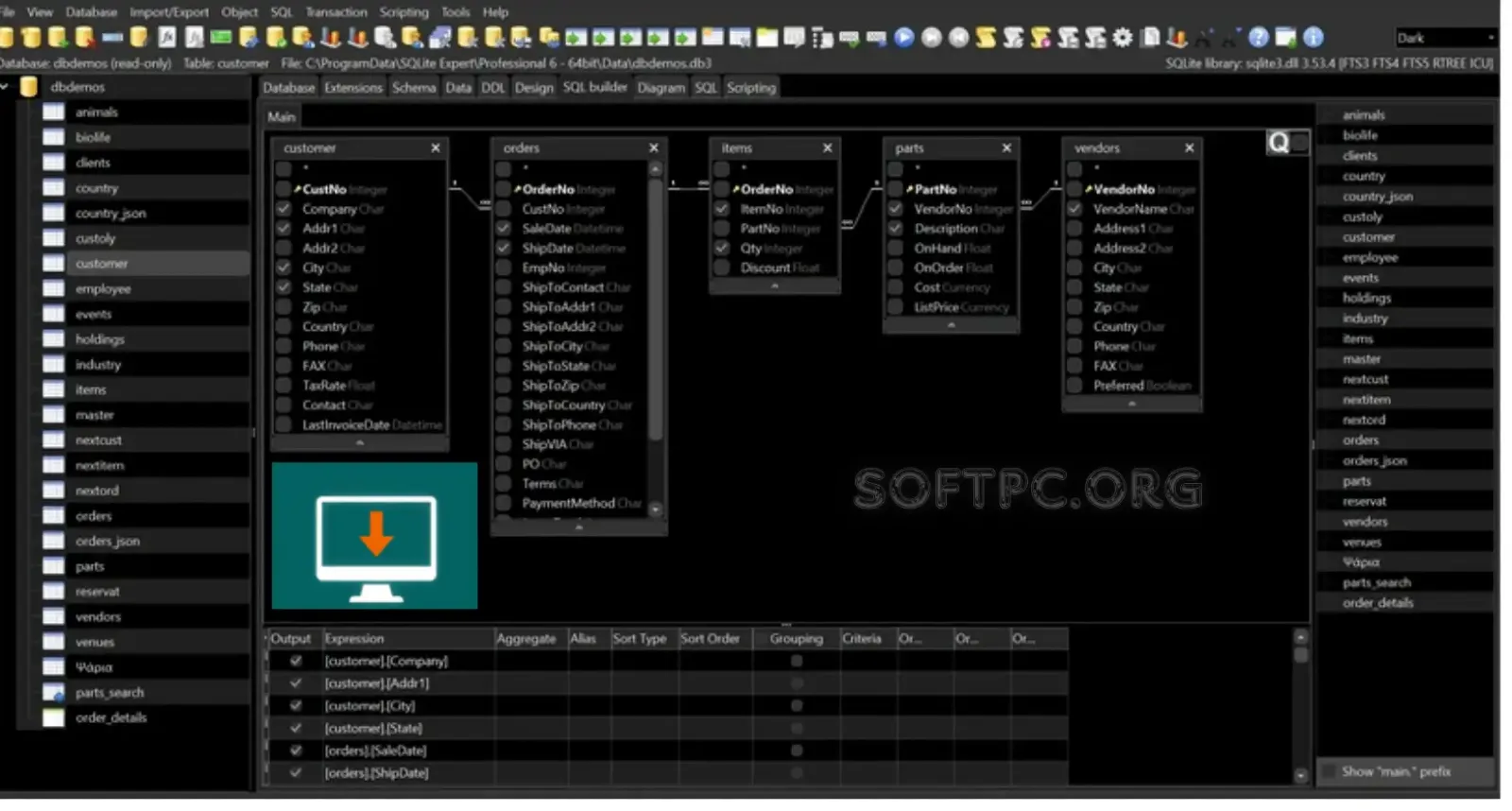Select employee table in left tree

pyautogui.click(x=103, y=289)
